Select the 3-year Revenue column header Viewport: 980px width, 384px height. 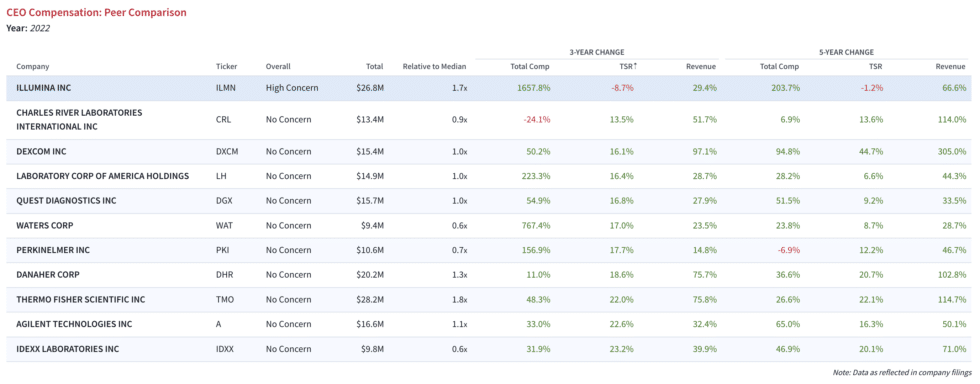(x=701, y=66)
